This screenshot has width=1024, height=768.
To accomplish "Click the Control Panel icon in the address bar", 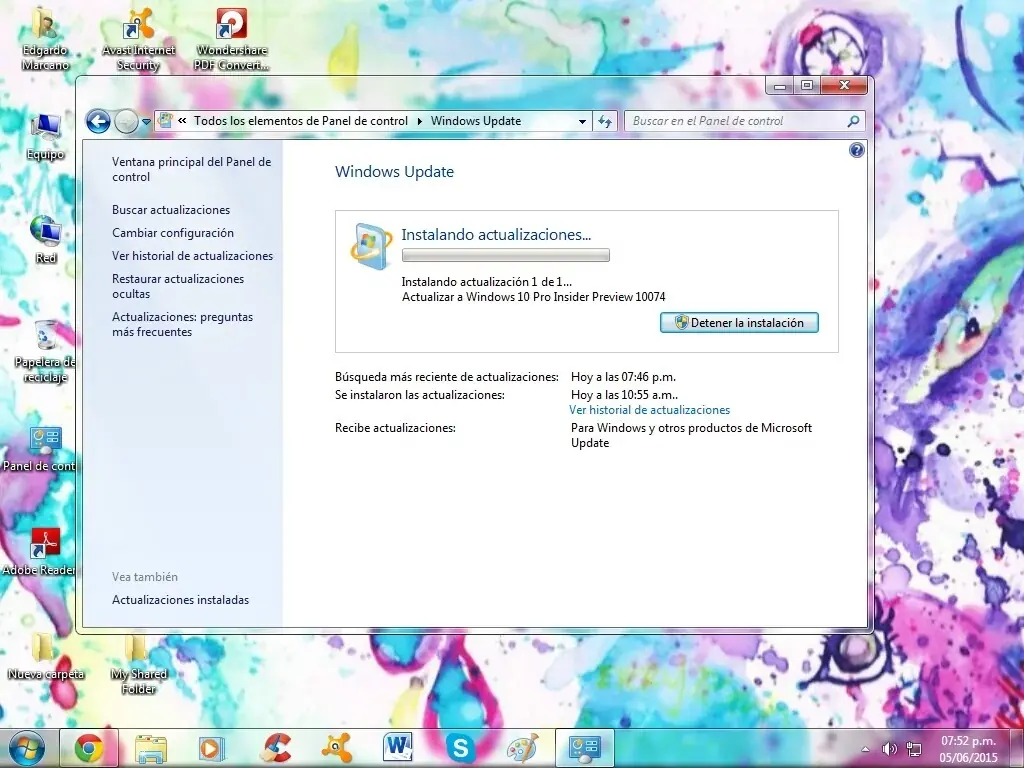I will 166,121.
